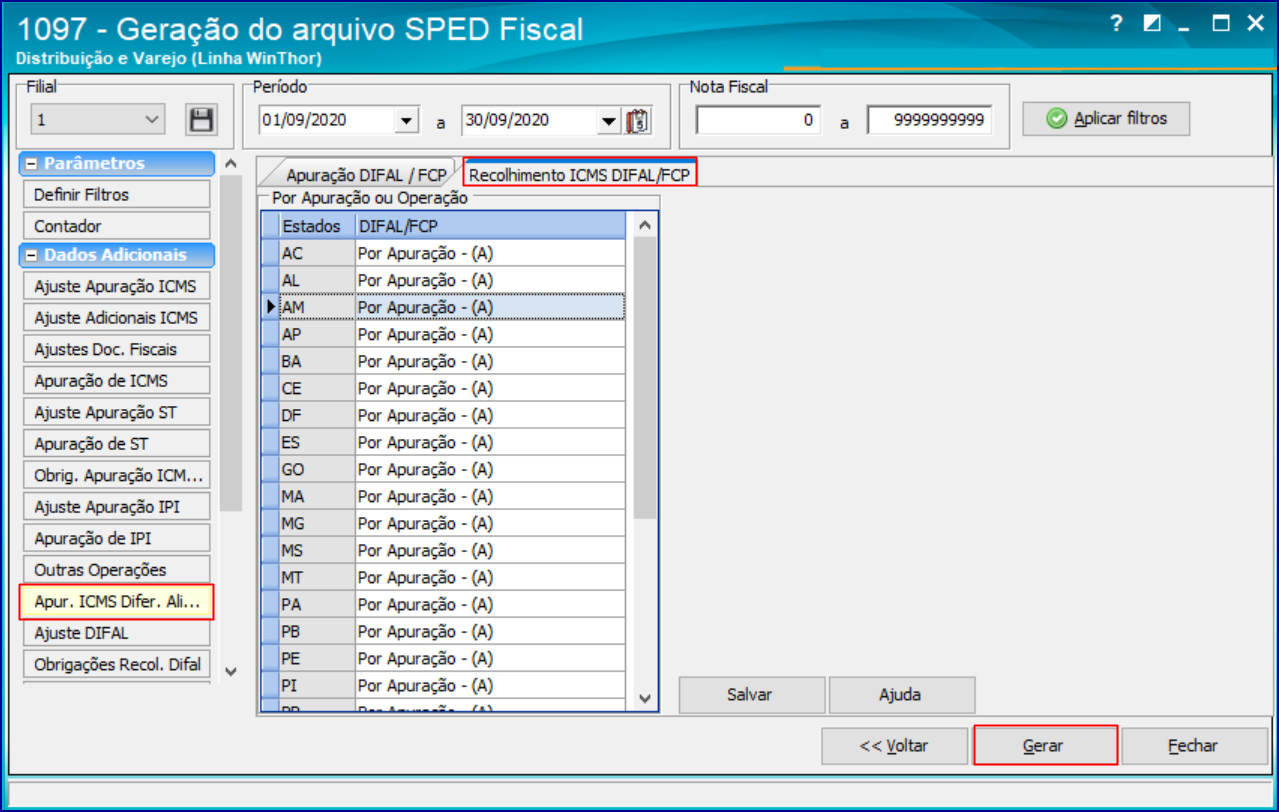
Task: Open Ajustes Doc. Fiscais
Action: pyautogui.click(x=116, y=349)
